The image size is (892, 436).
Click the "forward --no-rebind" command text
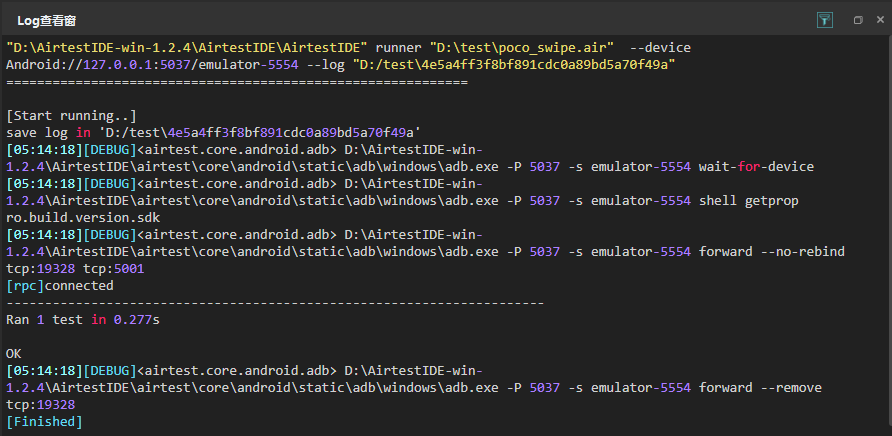[x=771, y=252]
